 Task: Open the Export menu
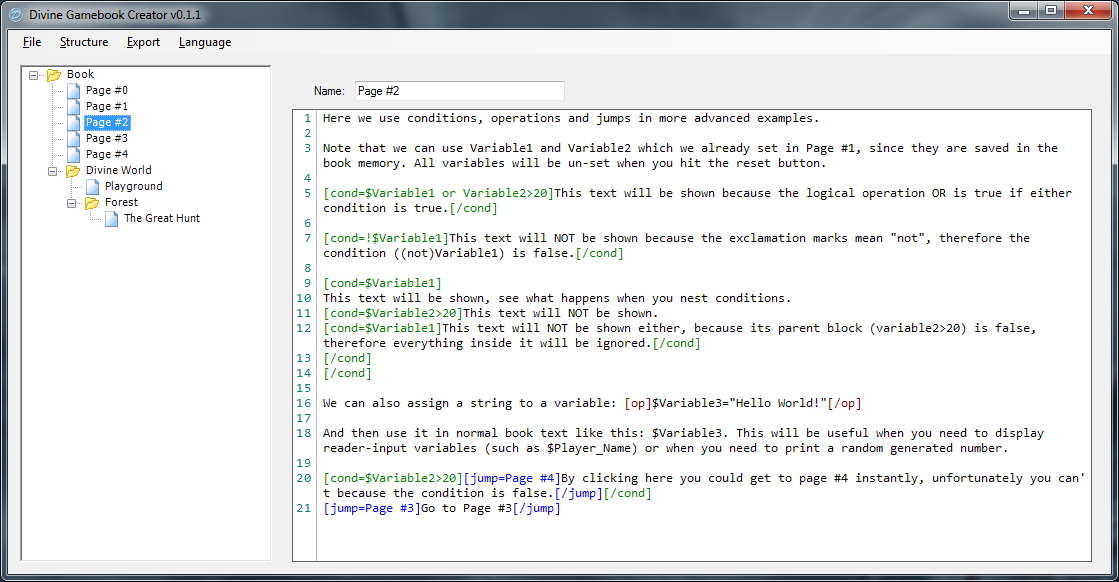143,42
